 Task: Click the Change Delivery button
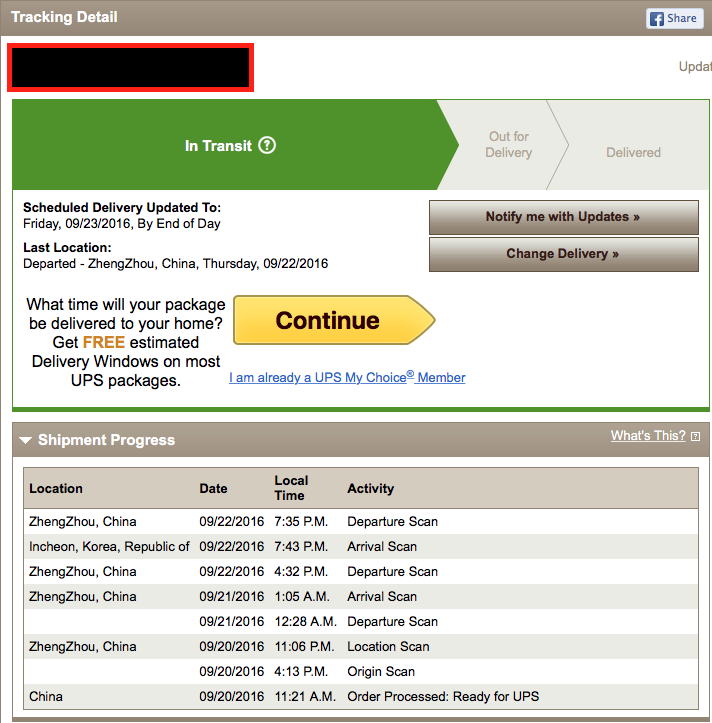coord(564,254)
